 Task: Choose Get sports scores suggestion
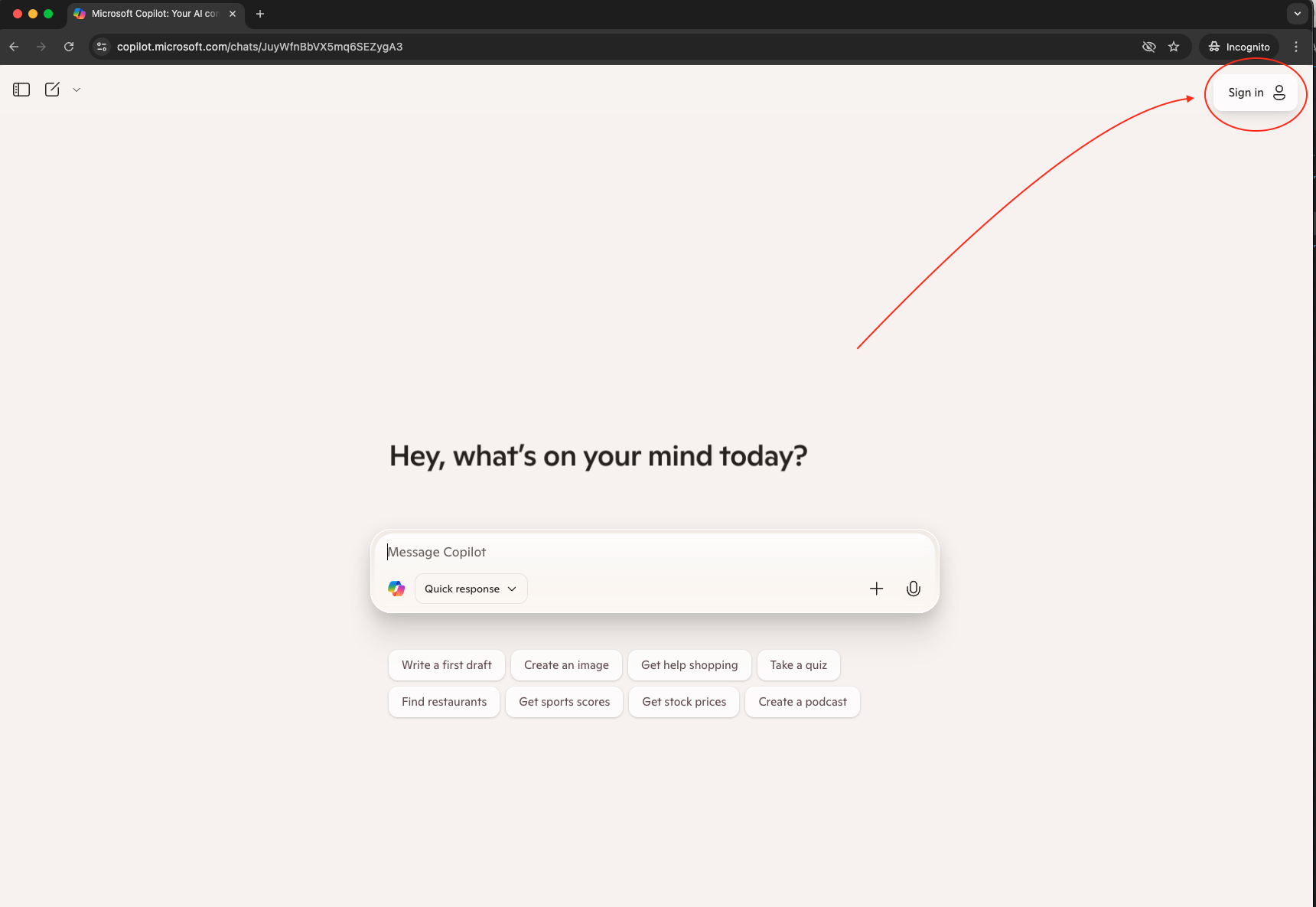coord(565,702)
